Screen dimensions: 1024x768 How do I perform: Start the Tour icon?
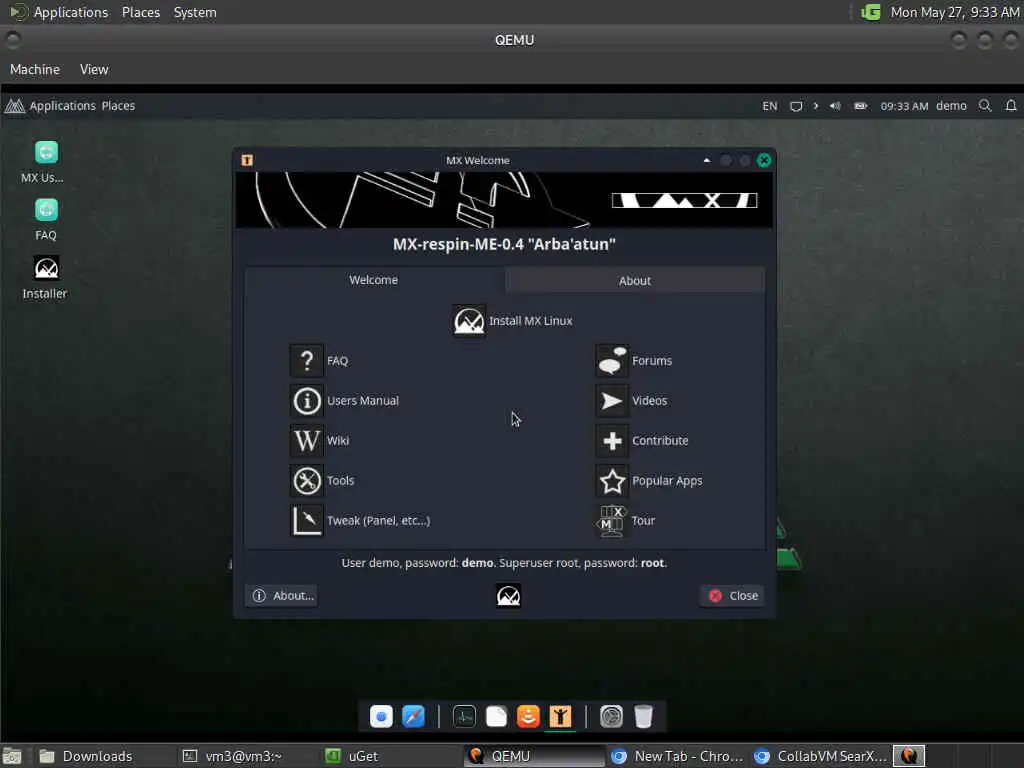pos(612,520)
